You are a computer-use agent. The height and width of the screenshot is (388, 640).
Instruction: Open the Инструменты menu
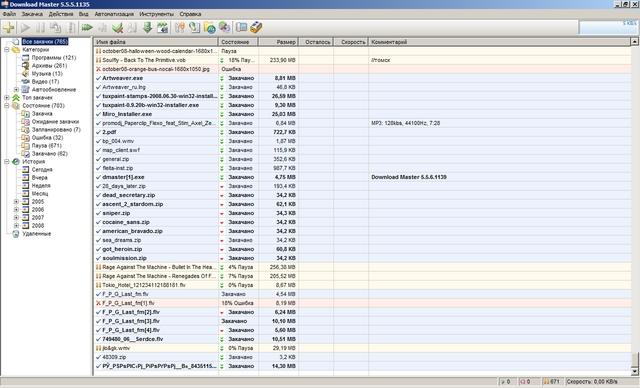coord(156,14)
